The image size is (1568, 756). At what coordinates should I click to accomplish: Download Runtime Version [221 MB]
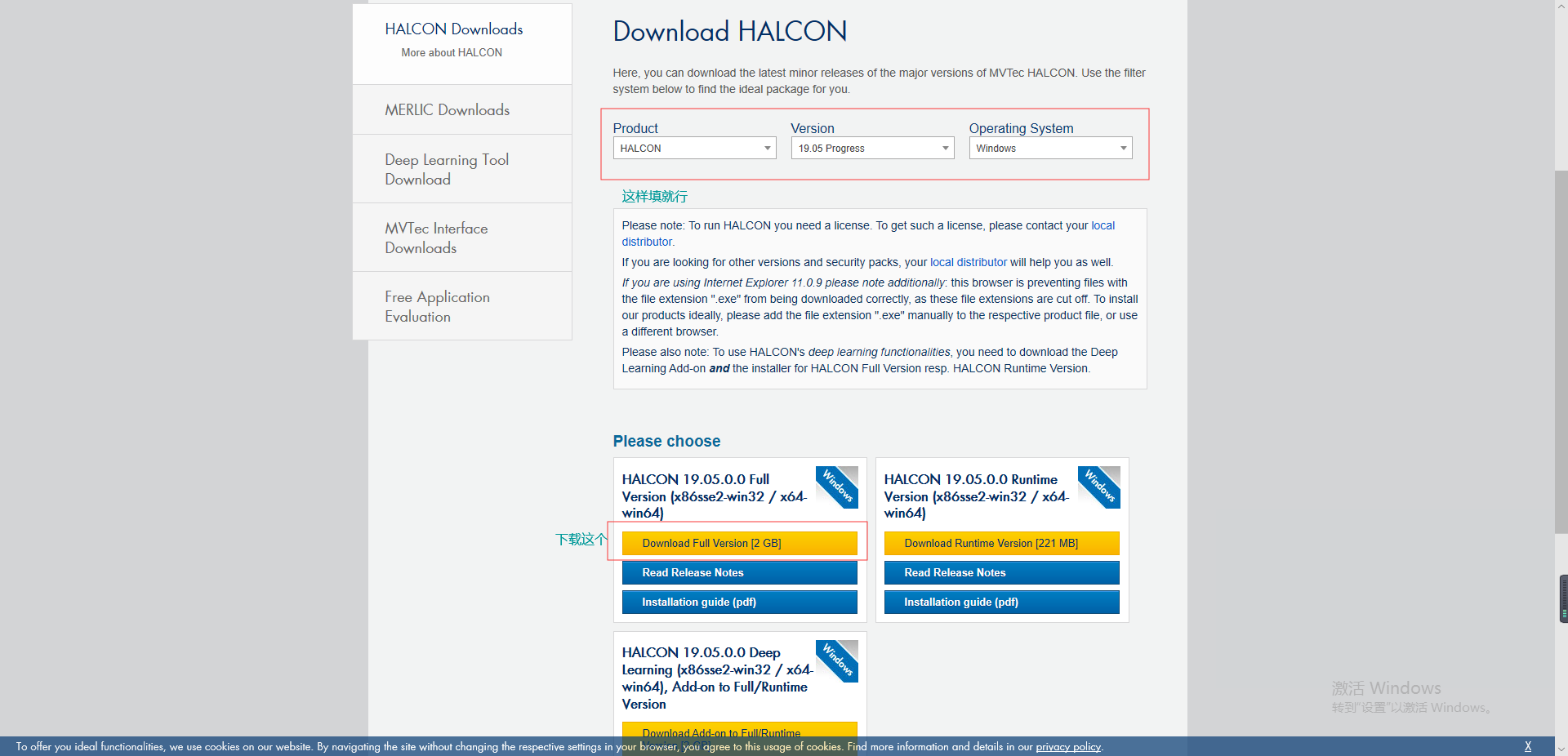click(x=1000, y=543)
